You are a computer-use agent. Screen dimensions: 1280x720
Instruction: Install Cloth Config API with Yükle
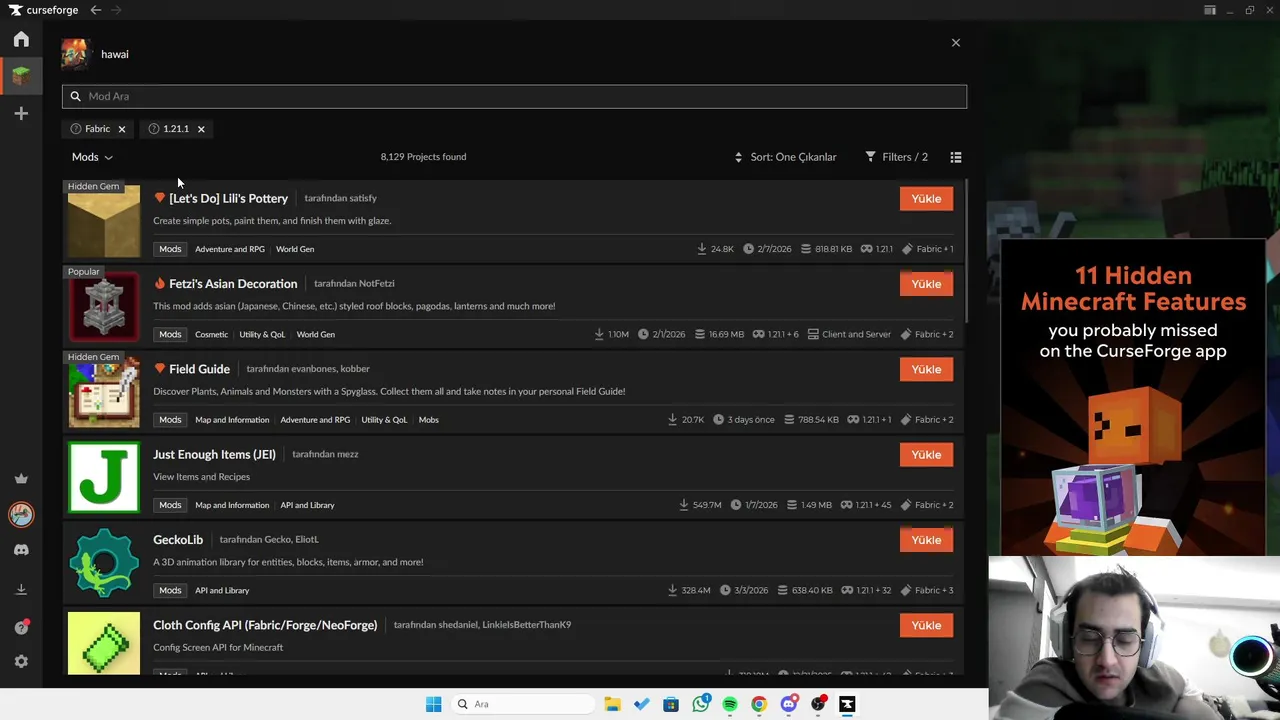pos(926,625)
